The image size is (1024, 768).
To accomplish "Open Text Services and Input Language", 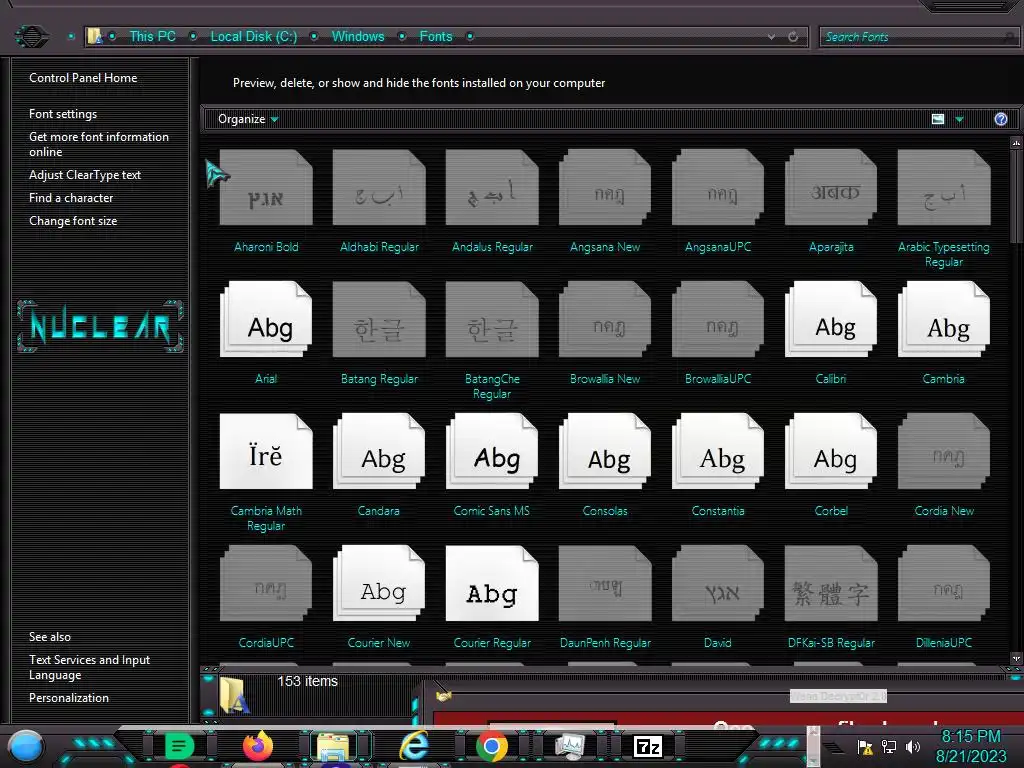I will coord(89,667).
